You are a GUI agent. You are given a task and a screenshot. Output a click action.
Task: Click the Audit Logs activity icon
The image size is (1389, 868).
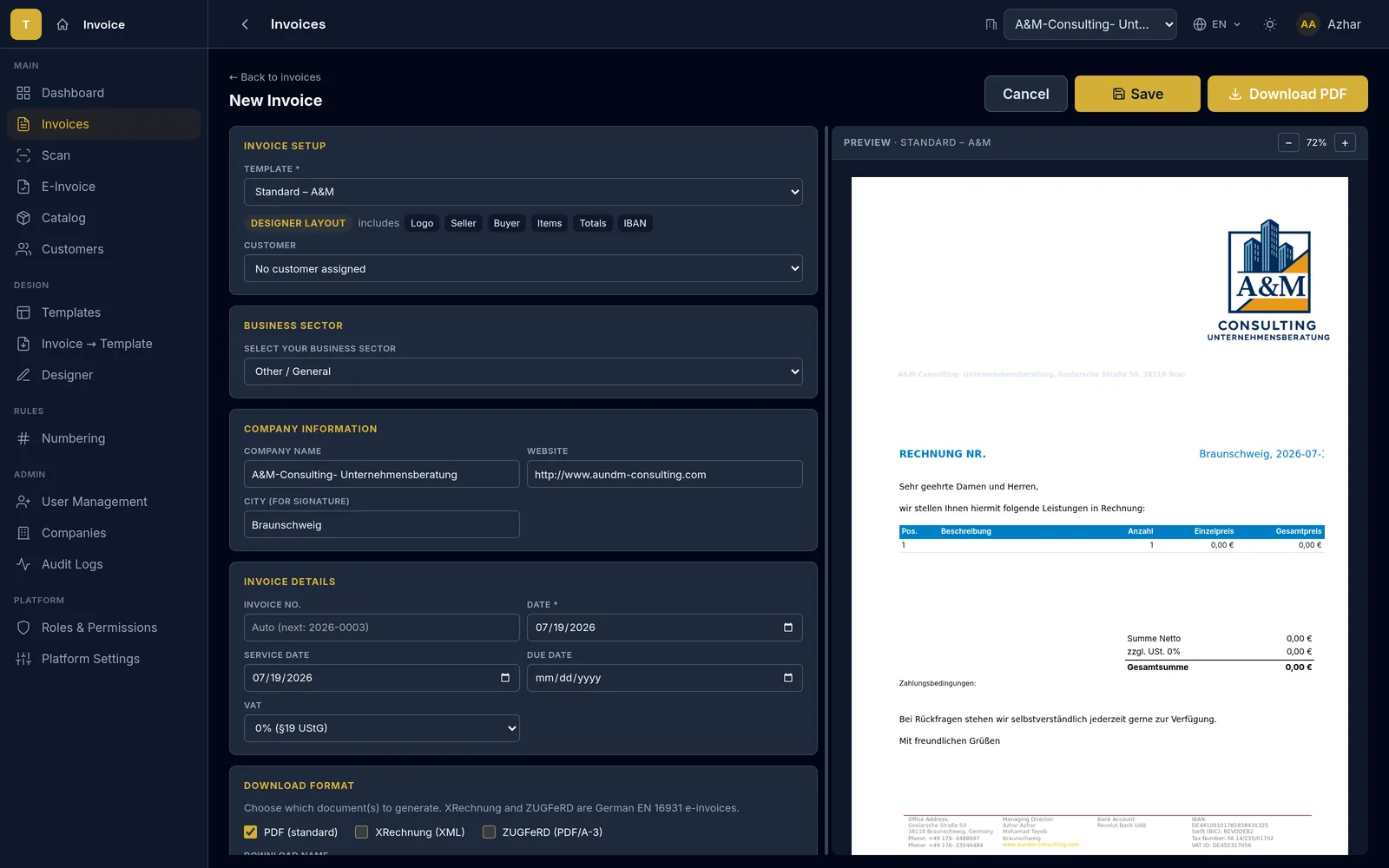23,564
